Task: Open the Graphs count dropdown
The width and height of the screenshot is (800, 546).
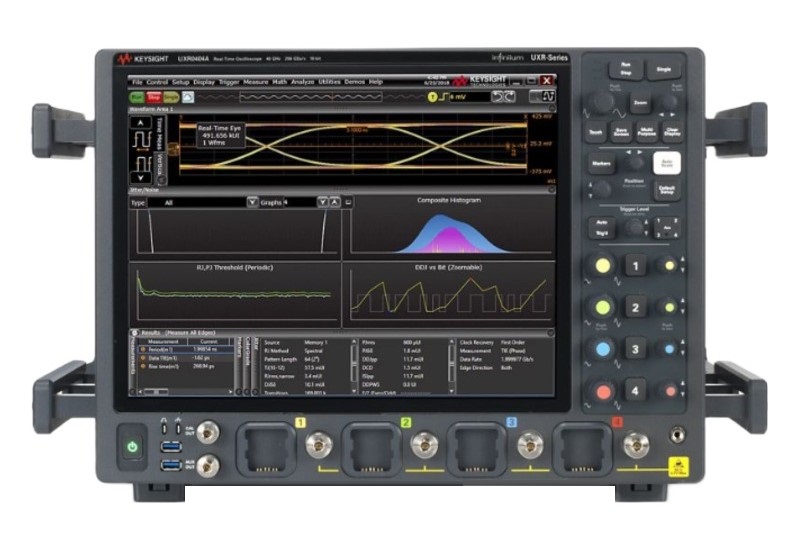Action: (x=322, y=202)
